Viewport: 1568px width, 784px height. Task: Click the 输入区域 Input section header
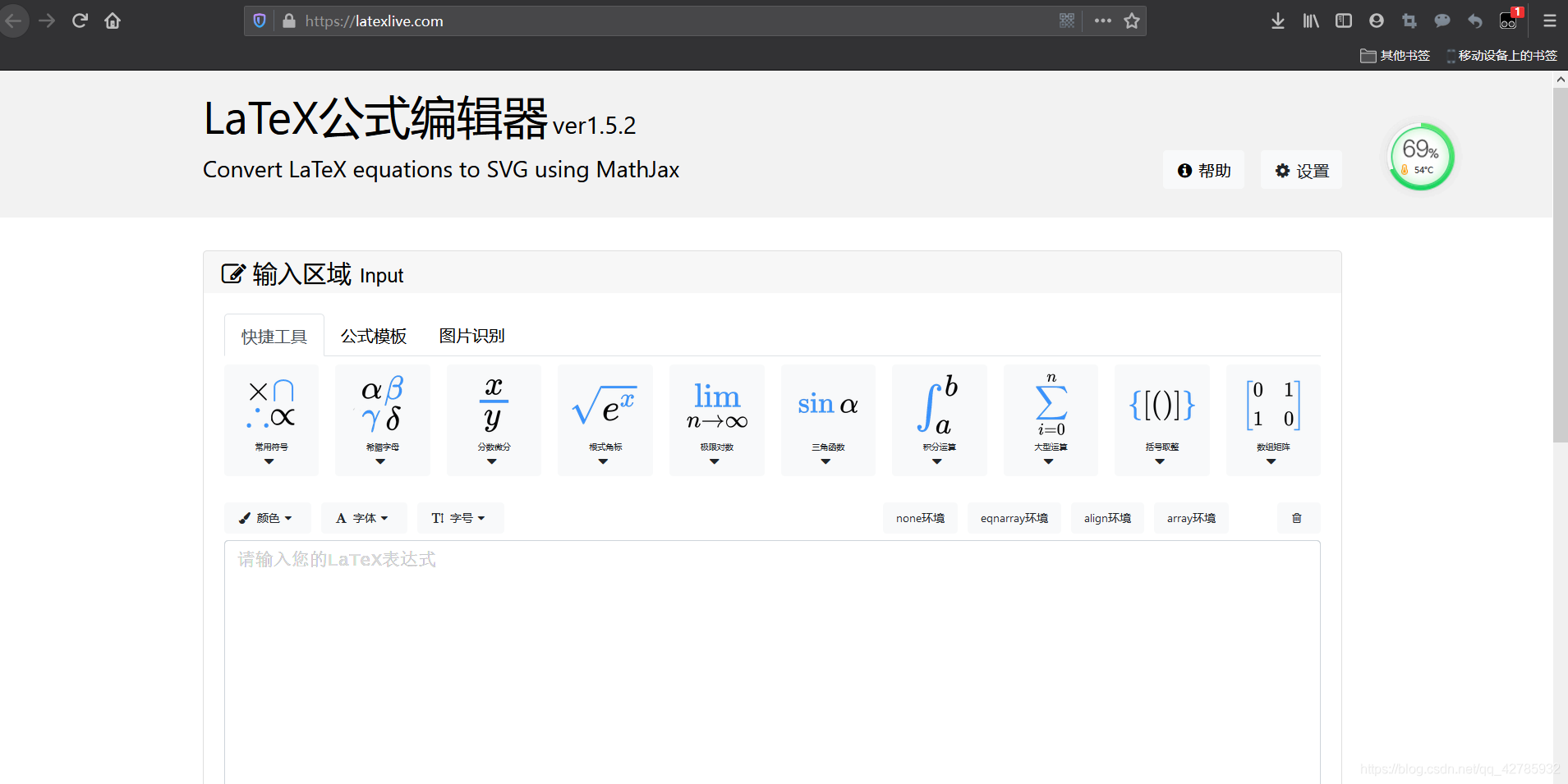[772, 273]
